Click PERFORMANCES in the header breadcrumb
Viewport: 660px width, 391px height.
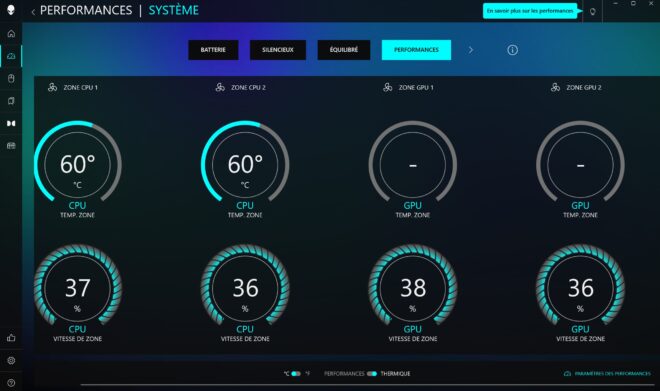pos(86,11)
